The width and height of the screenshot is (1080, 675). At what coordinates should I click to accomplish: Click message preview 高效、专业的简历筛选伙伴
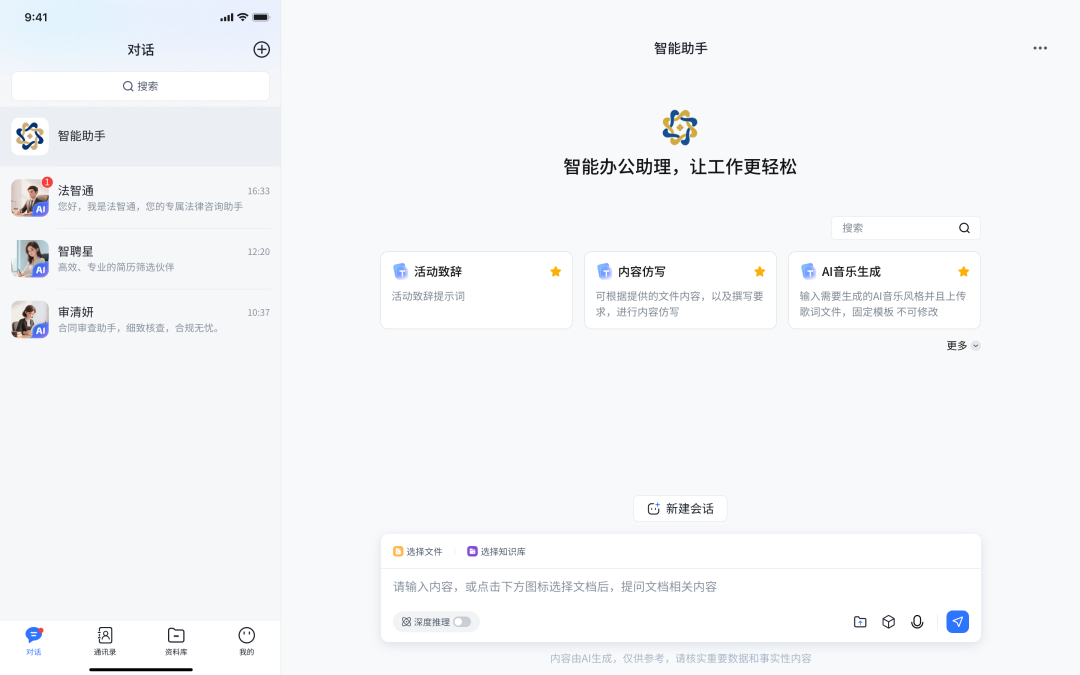116,267
